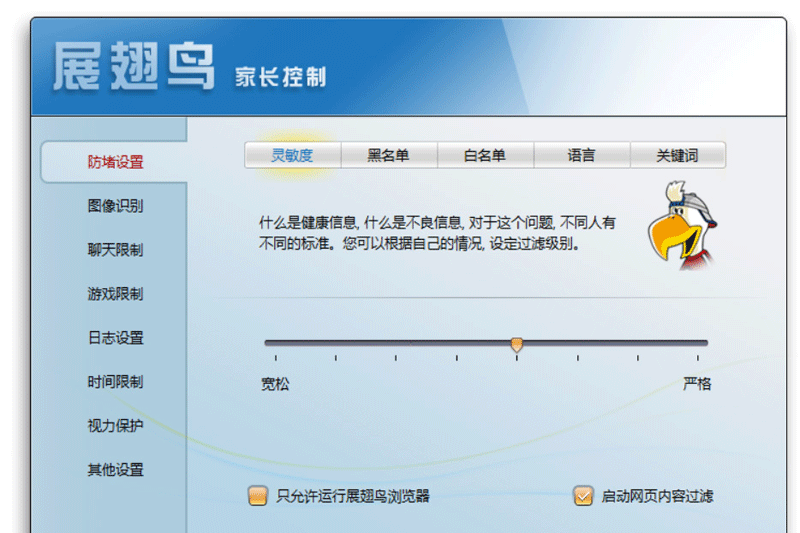The width and height of the screenshot is (800, 533).
Task: Click the orange sensitivity slider handle
Action: 517,345
